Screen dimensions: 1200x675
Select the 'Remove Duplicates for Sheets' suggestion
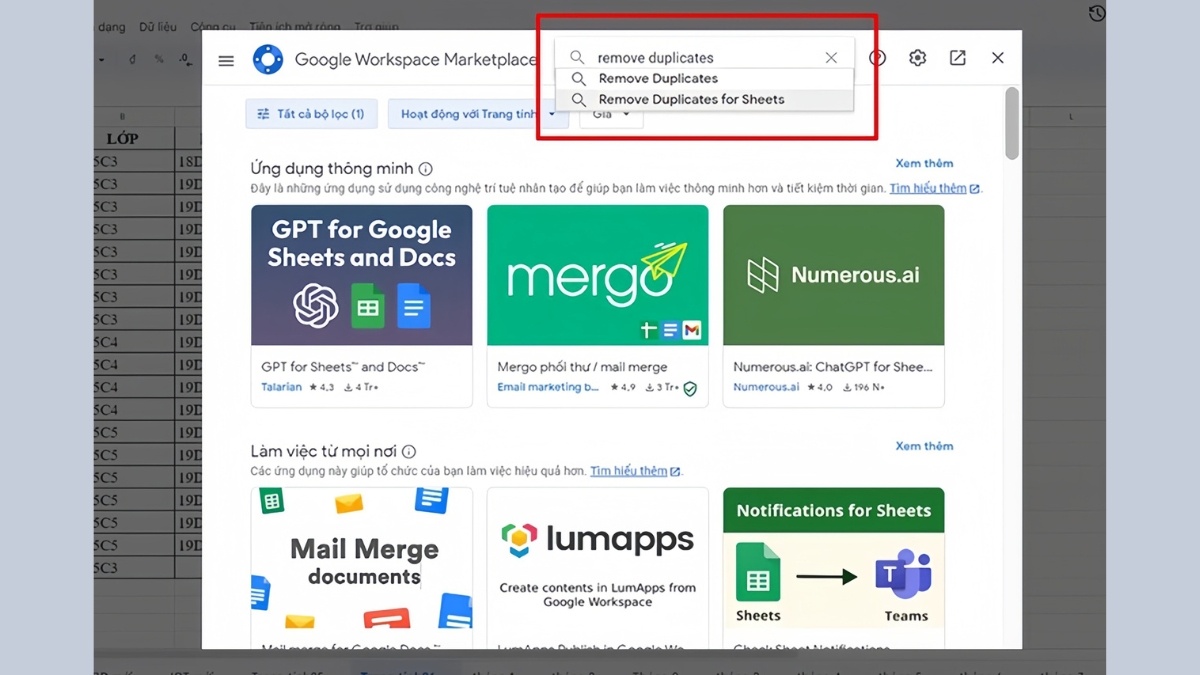[x=705, y=99]
